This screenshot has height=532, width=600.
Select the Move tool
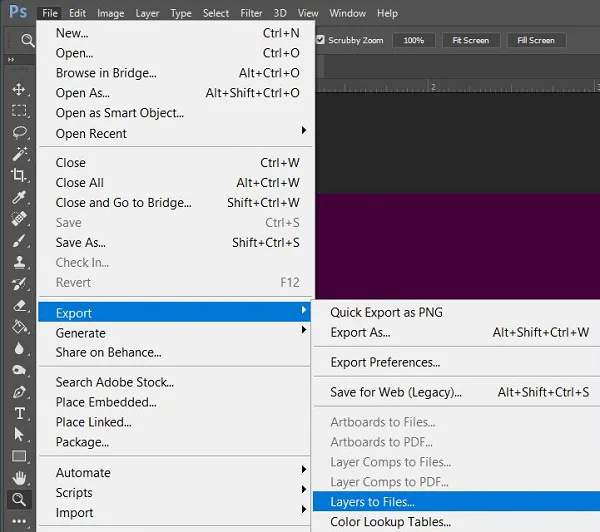[x=19, y=89]
